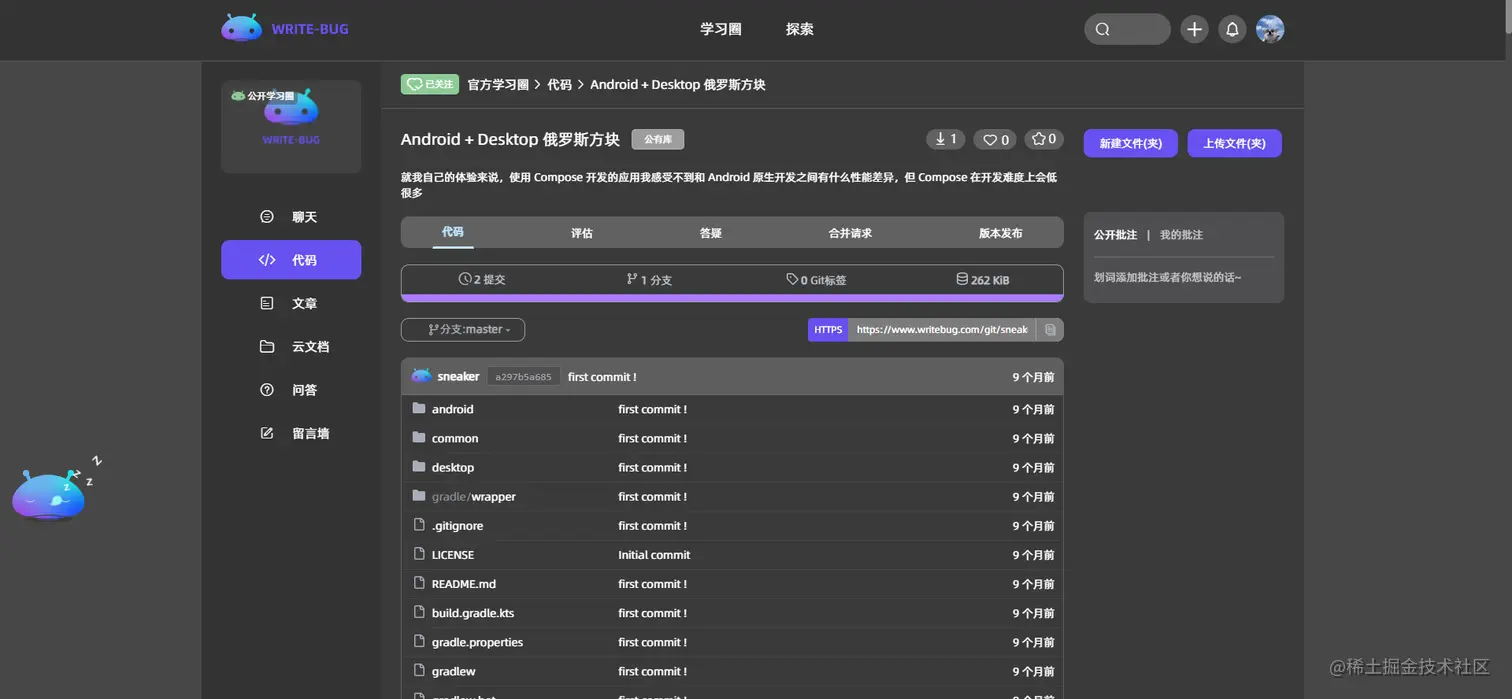Star the repository with star icon
Image resolution: width=1512 pixels, height=699 pixels.
(x=1044, y=139)
